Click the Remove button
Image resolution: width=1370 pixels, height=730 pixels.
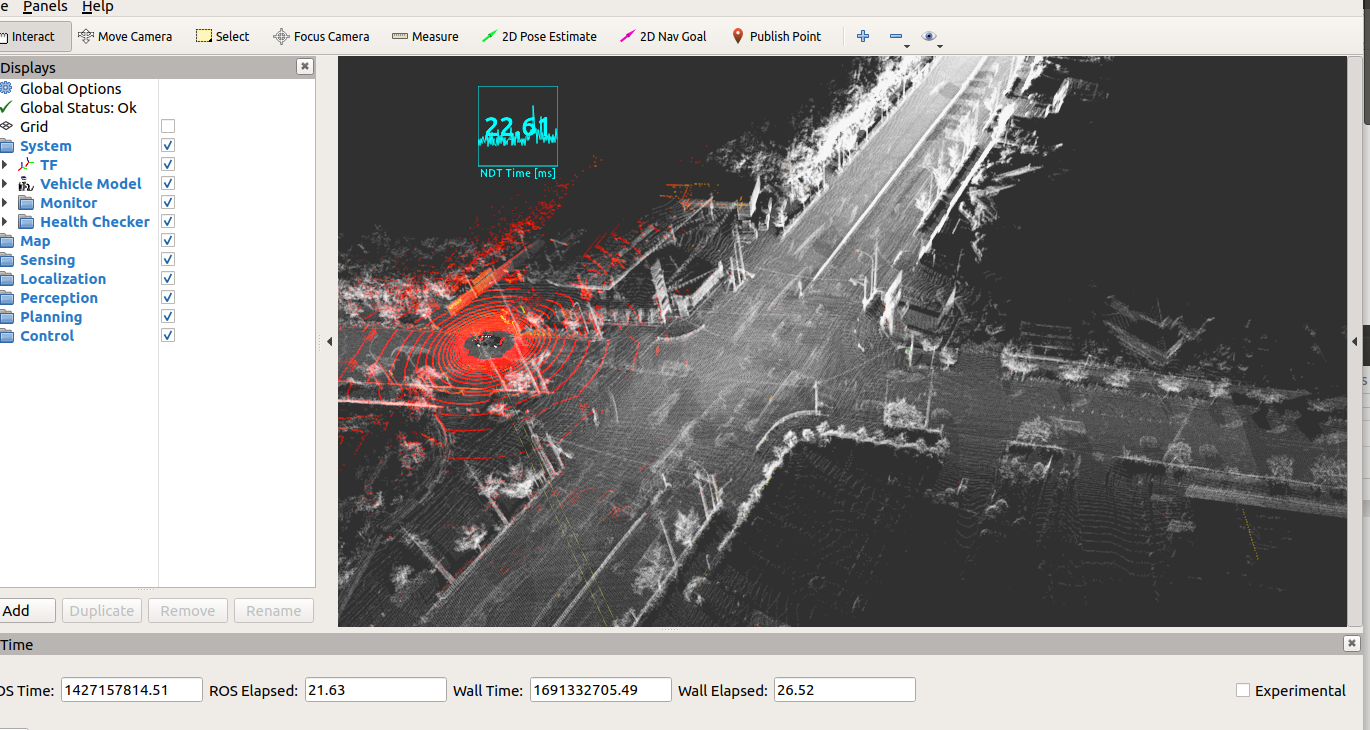click(x=188, y=610)
